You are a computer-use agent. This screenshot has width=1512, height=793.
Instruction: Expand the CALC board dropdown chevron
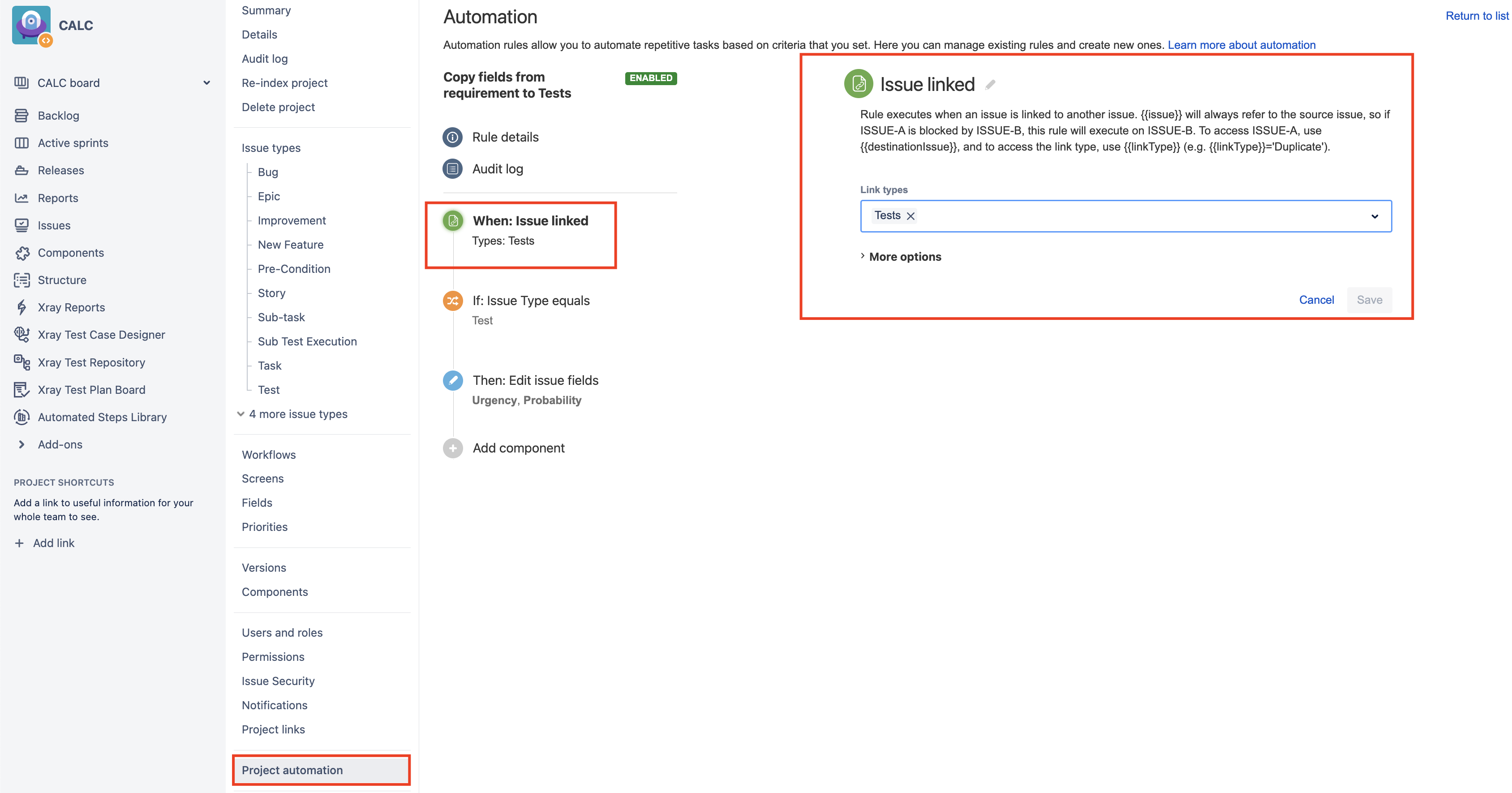point(206,83)
